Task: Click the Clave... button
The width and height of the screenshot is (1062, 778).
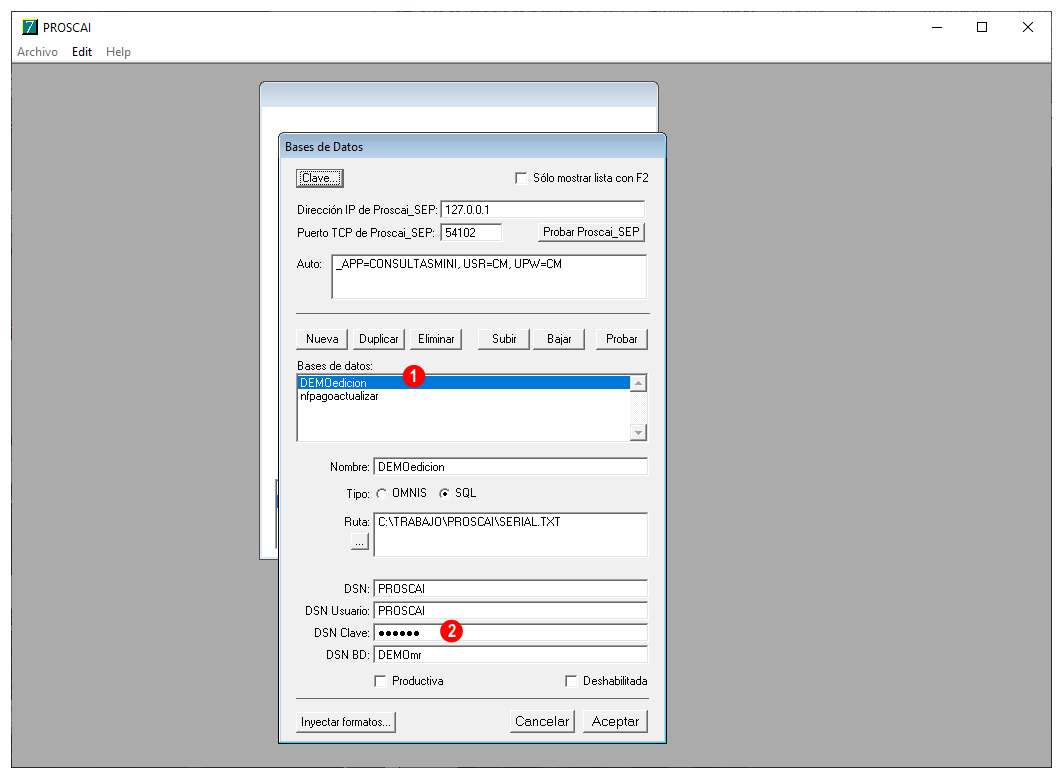Action: (x=320, y=178)
